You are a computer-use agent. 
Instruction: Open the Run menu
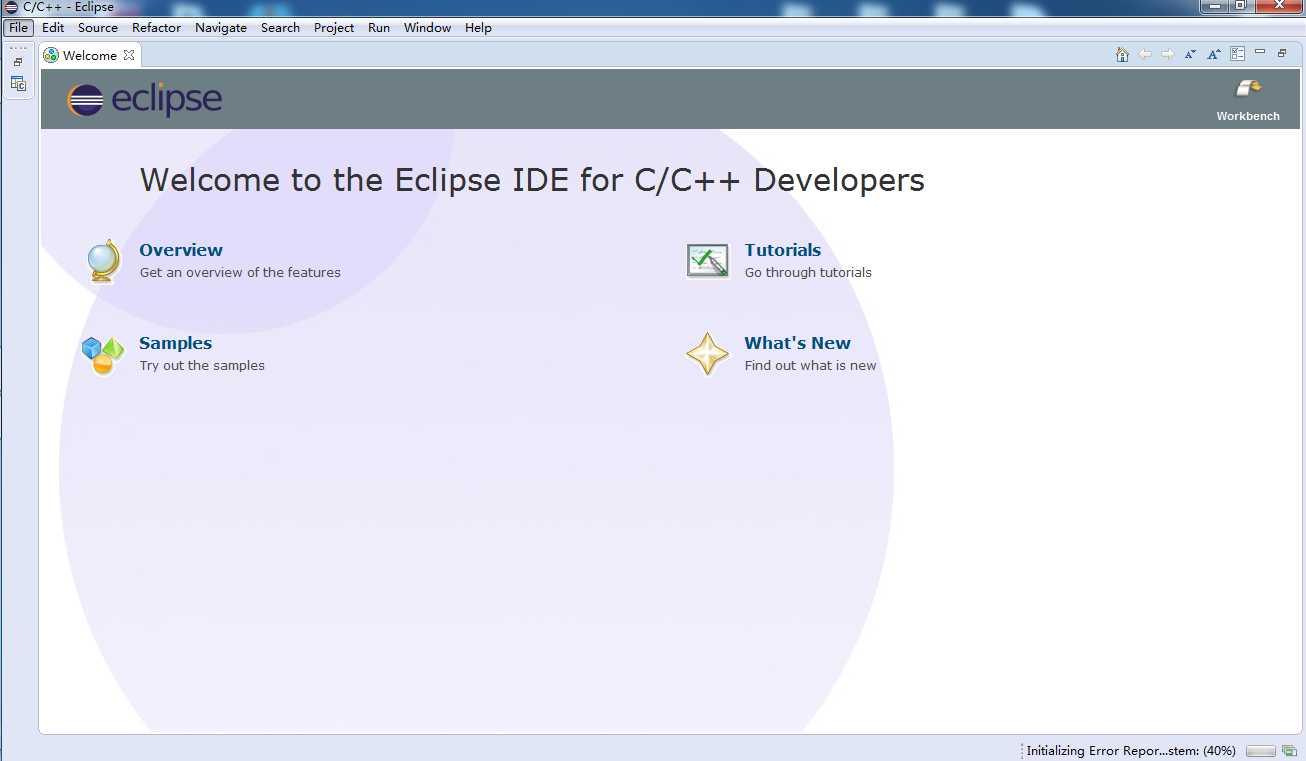point(379,28)
